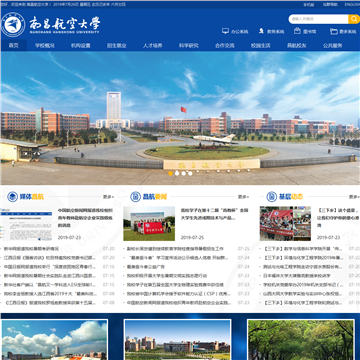Screen dimensions: 360x360
Task: Go to the 首页 nav tab
Action: coord(13,45)
